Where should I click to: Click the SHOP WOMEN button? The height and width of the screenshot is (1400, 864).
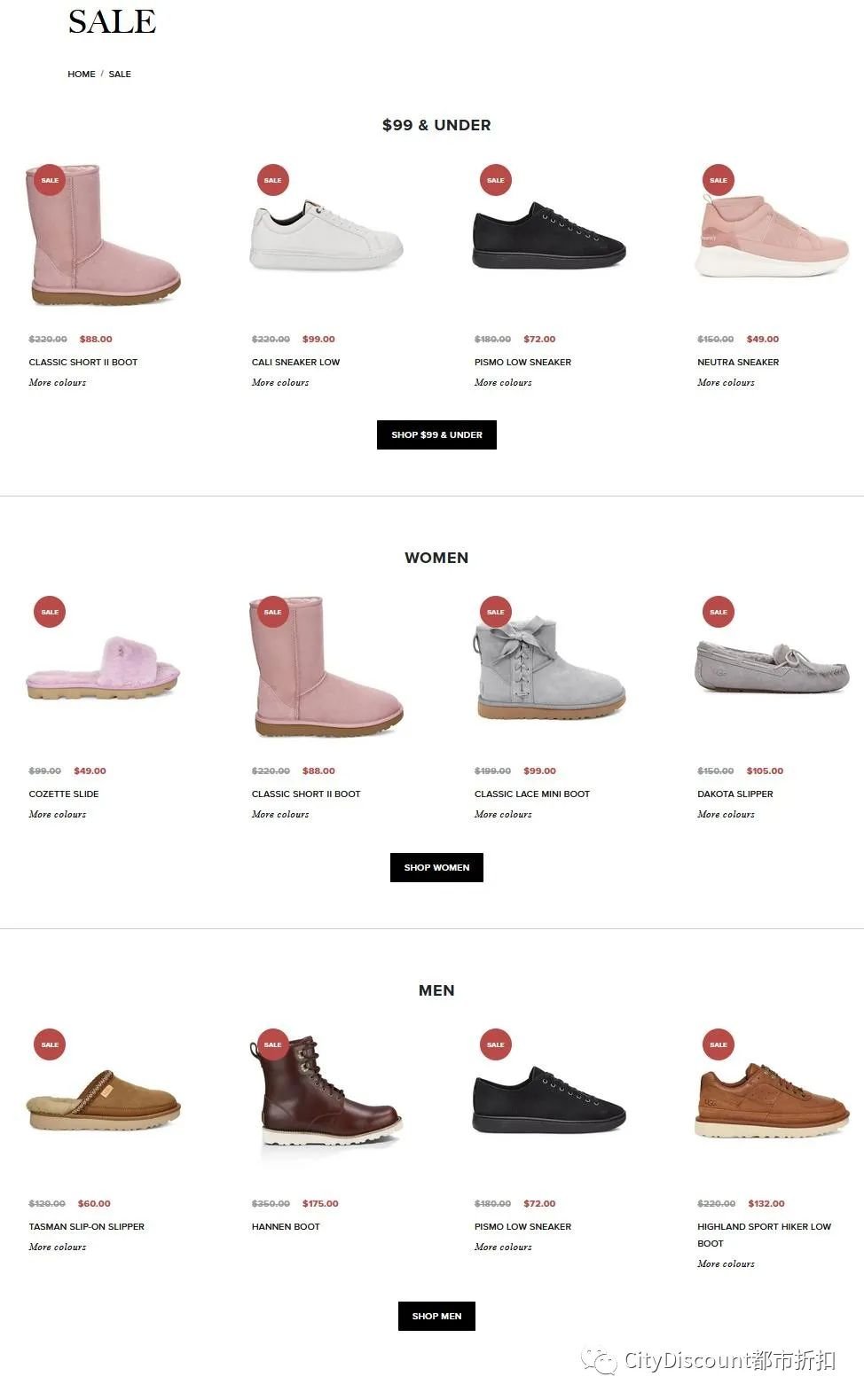tap(436, 868)
